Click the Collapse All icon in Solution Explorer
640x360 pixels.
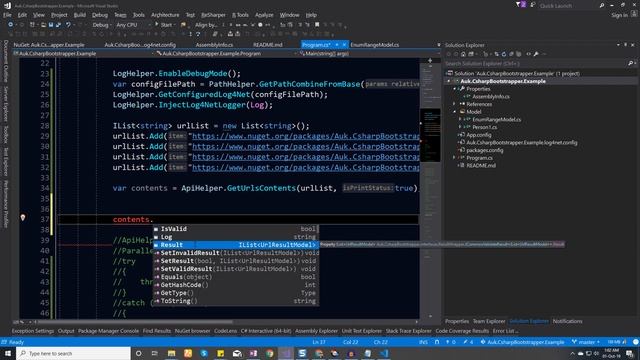(511, 54)
